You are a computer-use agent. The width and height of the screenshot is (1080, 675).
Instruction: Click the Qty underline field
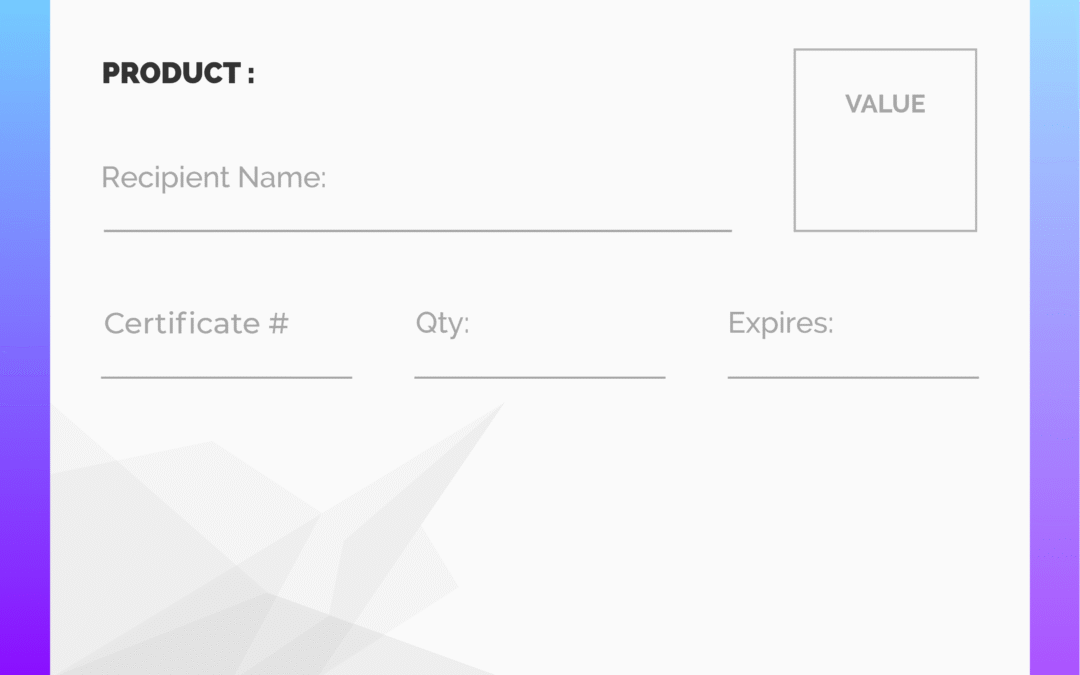(540, 377)
